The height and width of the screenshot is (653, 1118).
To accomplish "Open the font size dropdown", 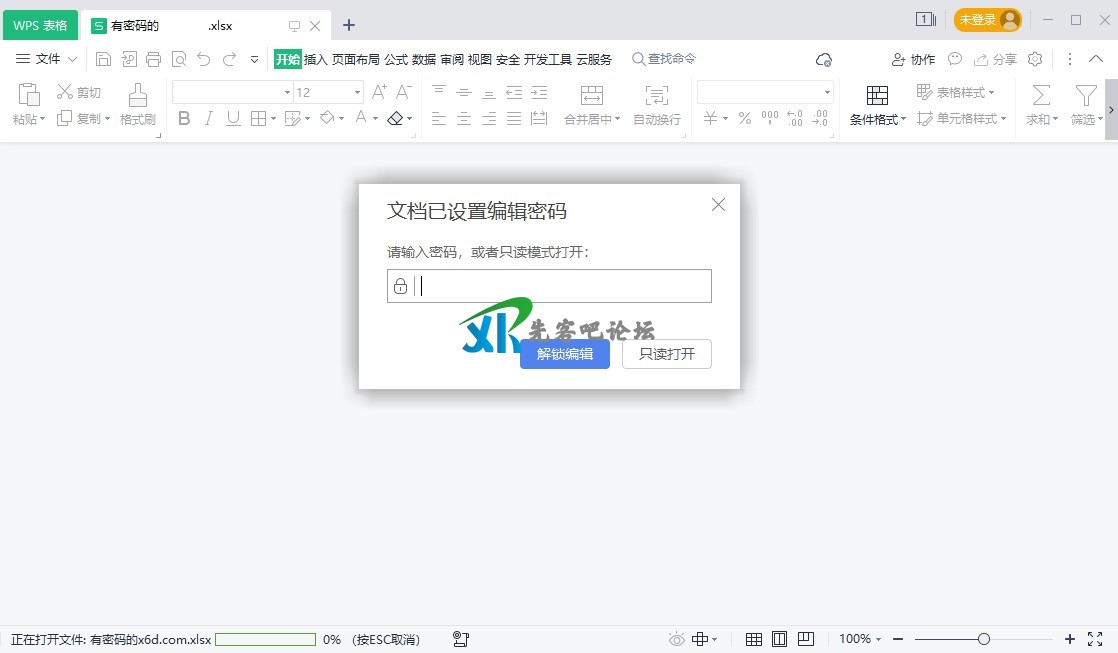I will pyautogui.click(x=357, y=92).
